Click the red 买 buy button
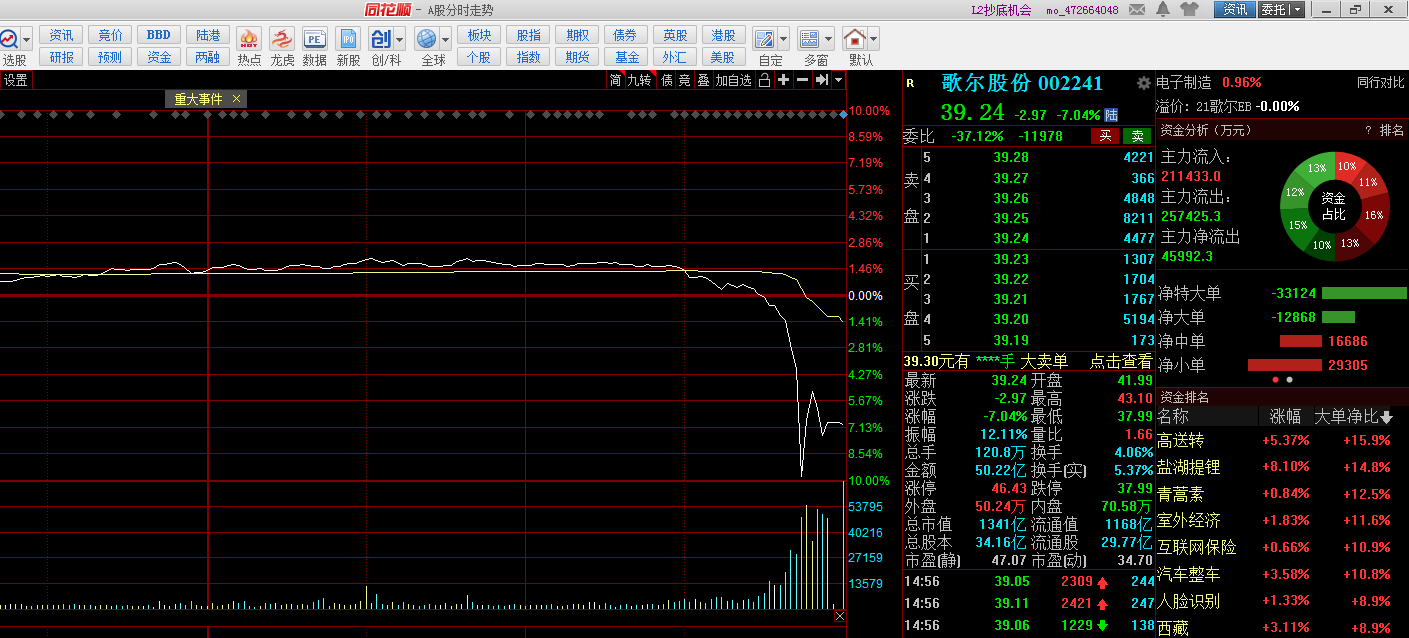 pos(1105,136)
